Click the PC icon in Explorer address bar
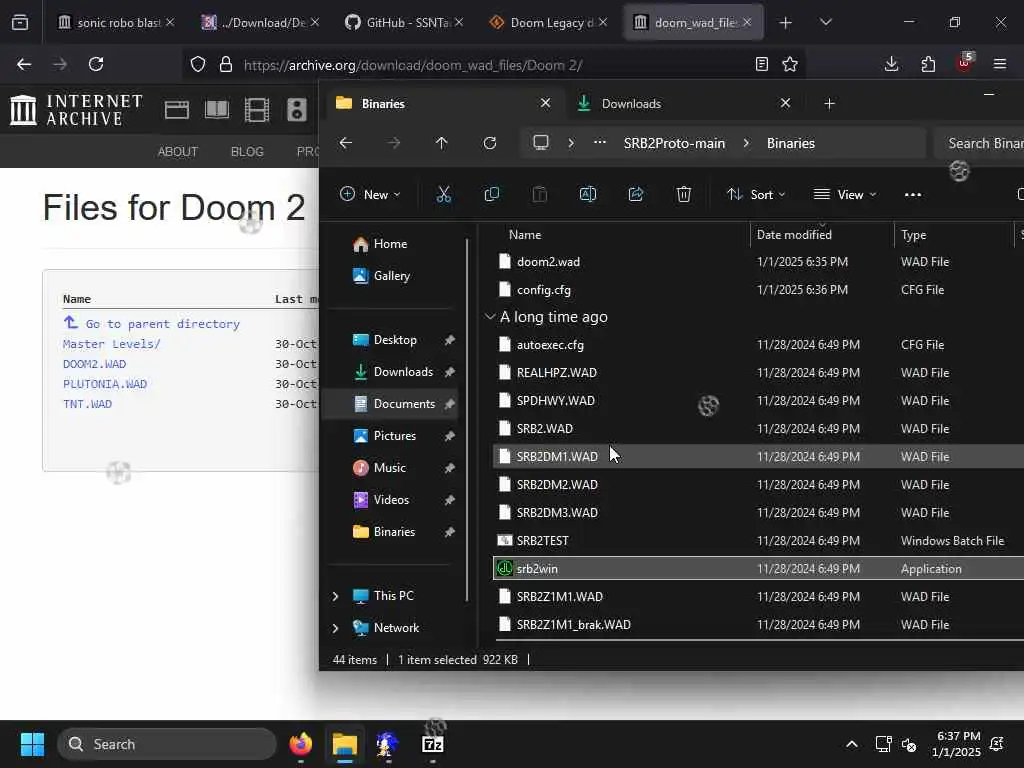The image size is (1024, 768). [x=541, y=143]
